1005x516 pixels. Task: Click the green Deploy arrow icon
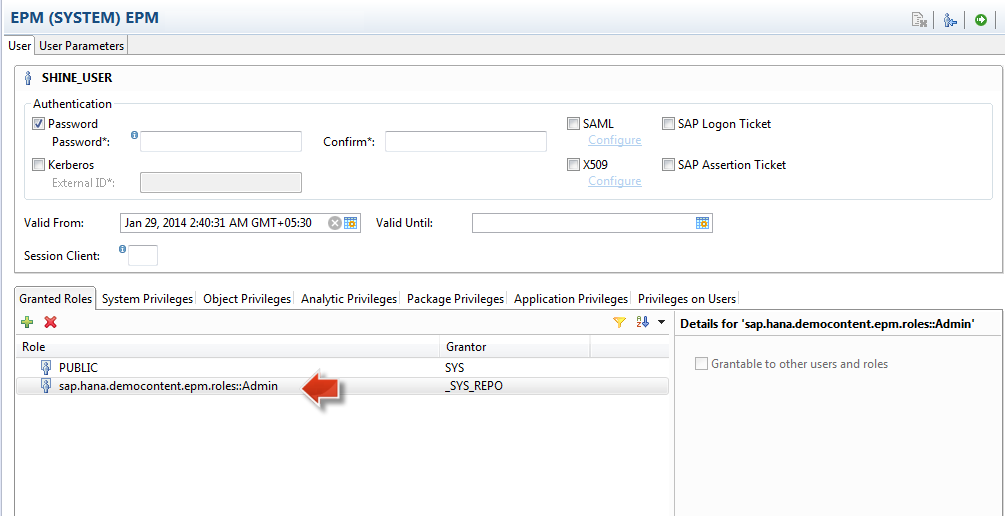pyautogui.click(x=981, y=21)
